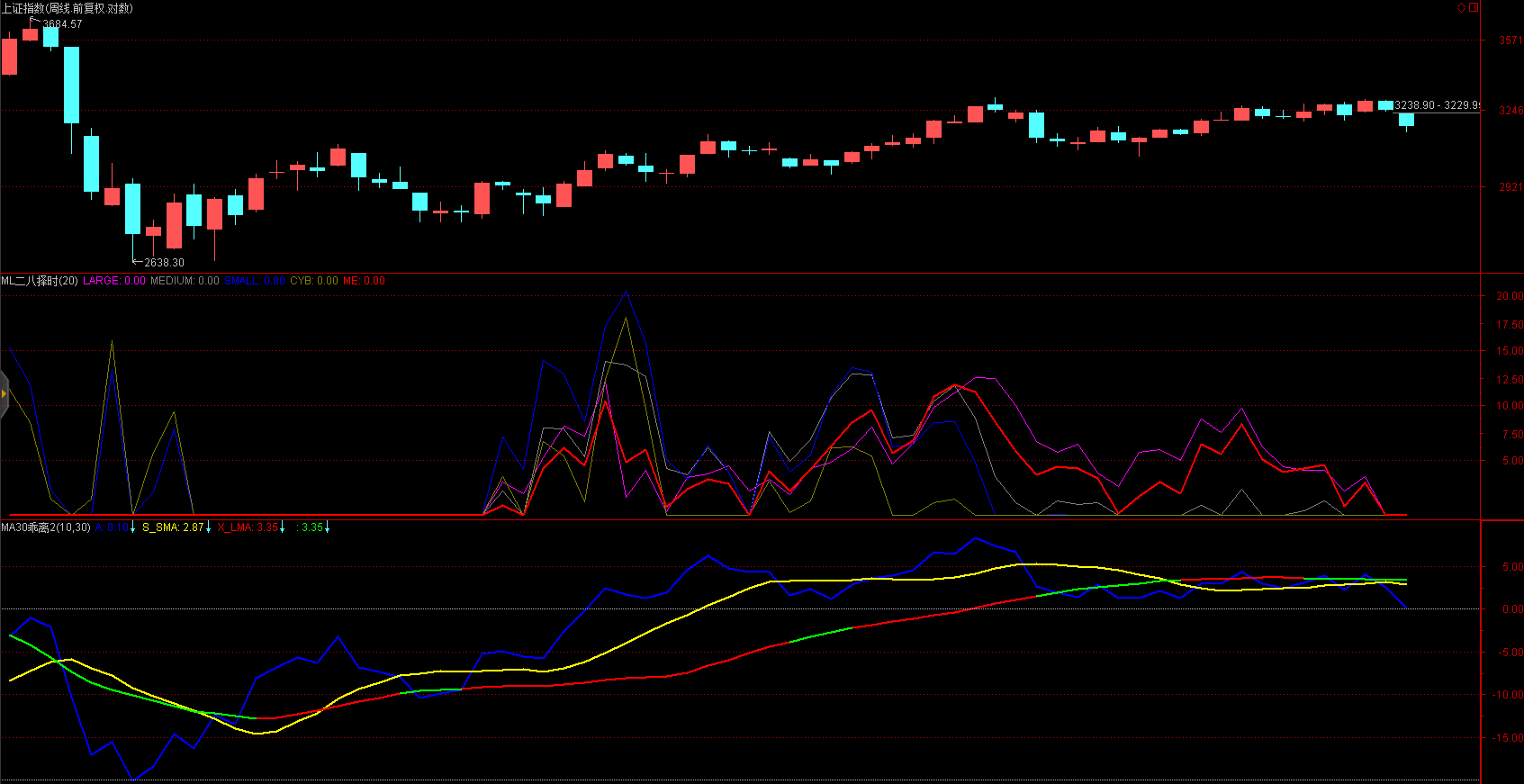The image size is (1524, 784).
Task: Click the S_SMA: 2.87 value label
Action: click(x=173, y=527)
